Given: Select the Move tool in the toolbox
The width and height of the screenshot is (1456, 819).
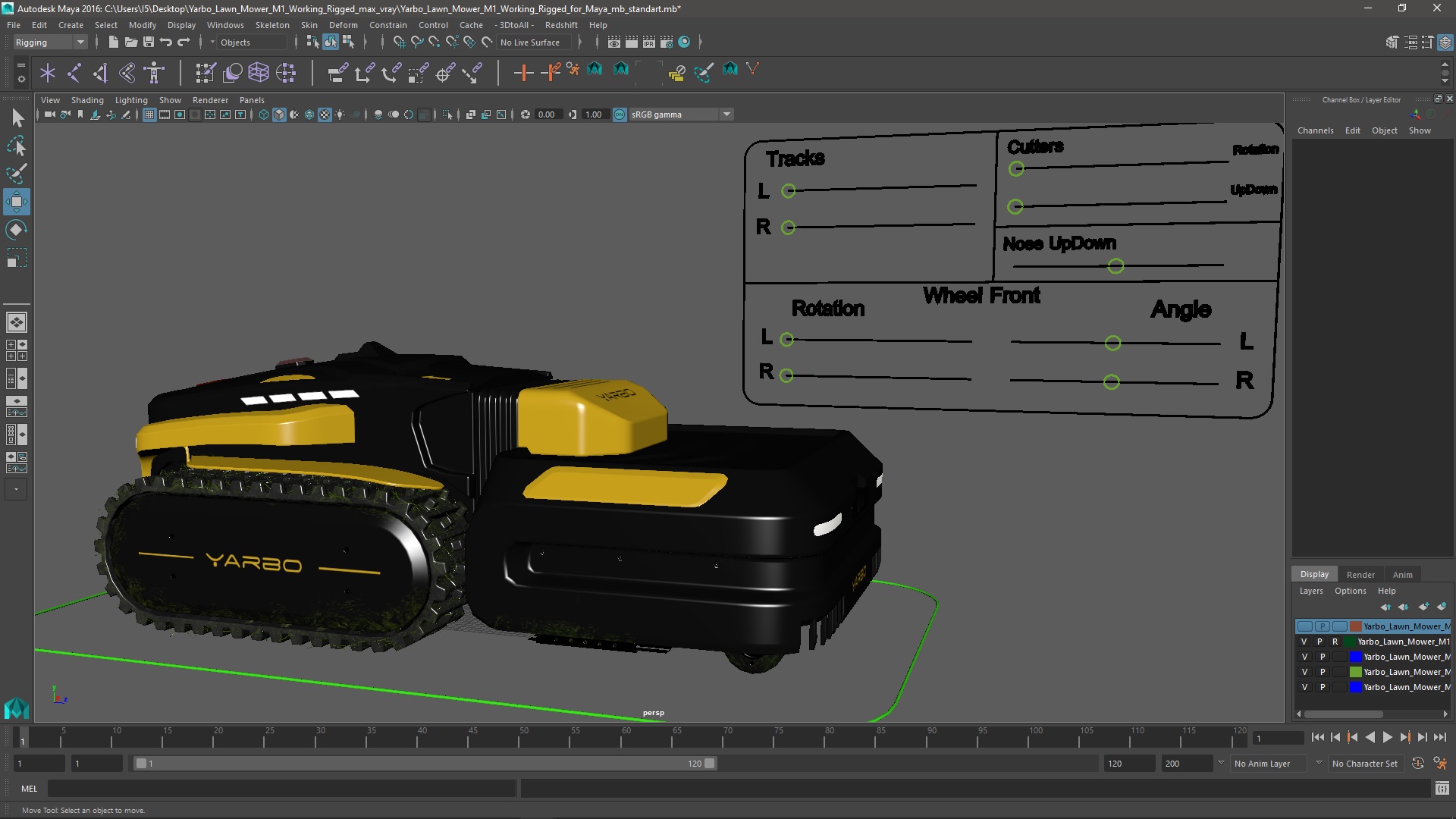Looking at the screenshot, I should click(x=16, y=202).
